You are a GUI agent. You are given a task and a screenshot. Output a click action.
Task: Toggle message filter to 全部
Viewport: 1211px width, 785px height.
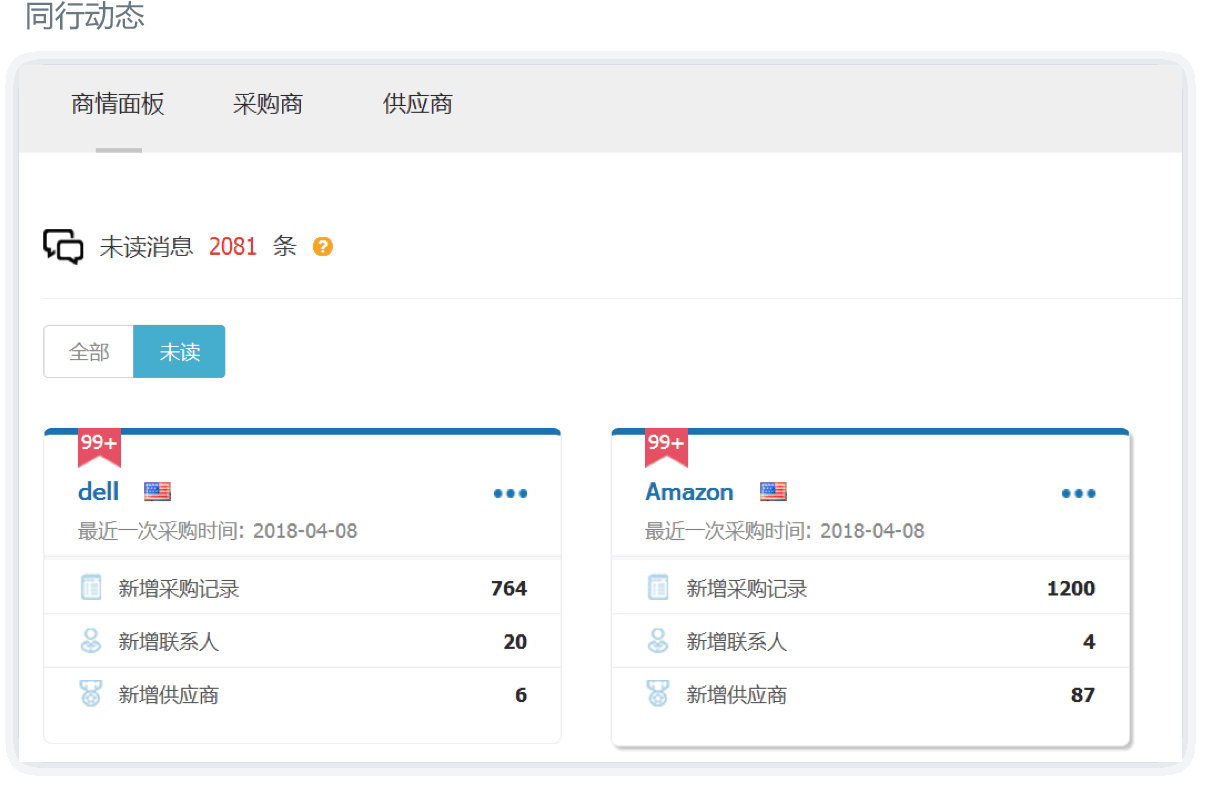89,352
